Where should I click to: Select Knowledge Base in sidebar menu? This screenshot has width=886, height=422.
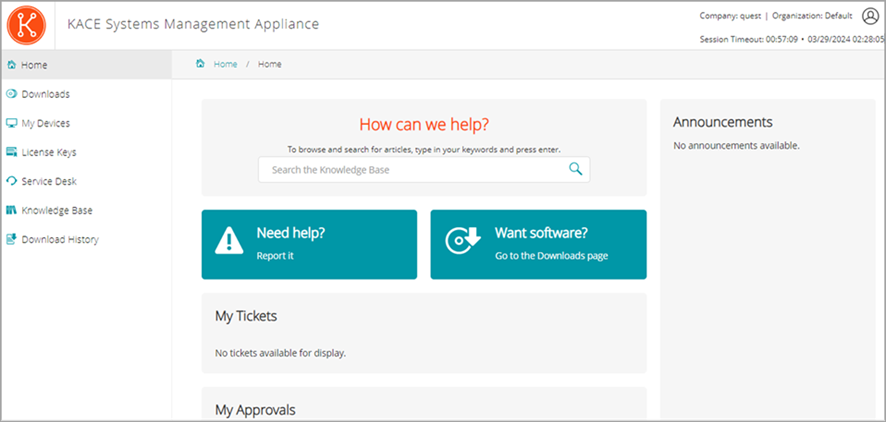point(58,210)
